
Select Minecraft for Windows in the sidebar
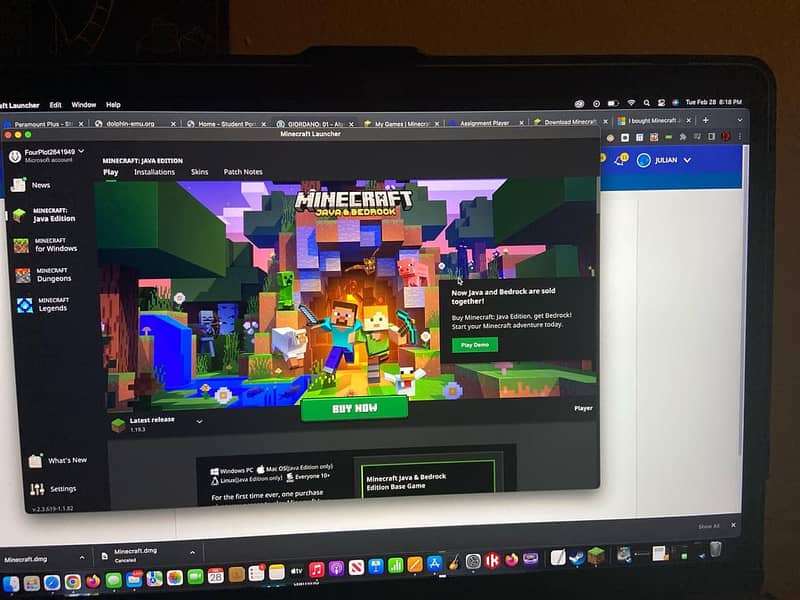46,245
